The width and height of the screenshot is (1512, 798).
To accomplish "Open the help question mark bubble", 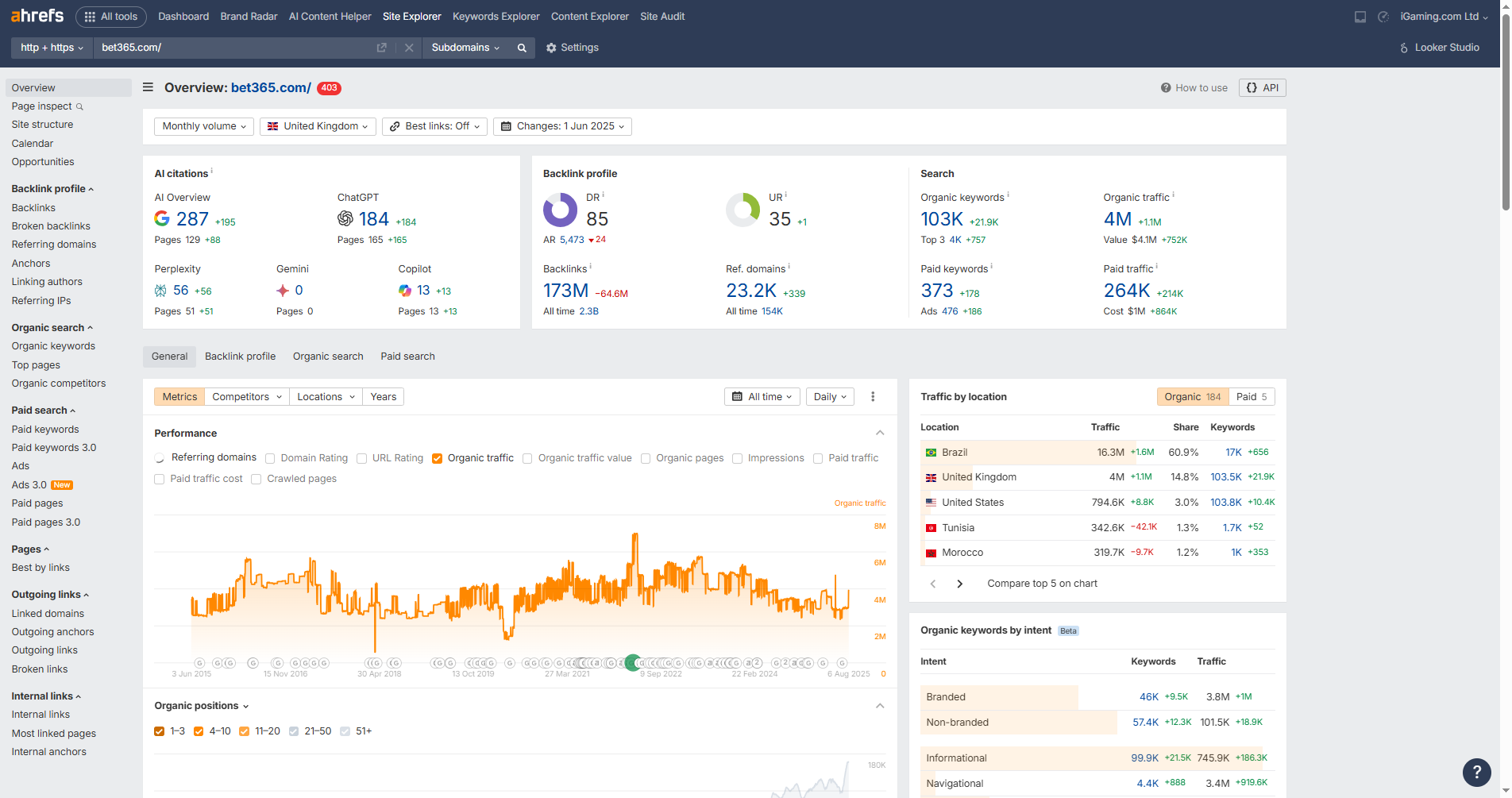I will [1476, 771].
